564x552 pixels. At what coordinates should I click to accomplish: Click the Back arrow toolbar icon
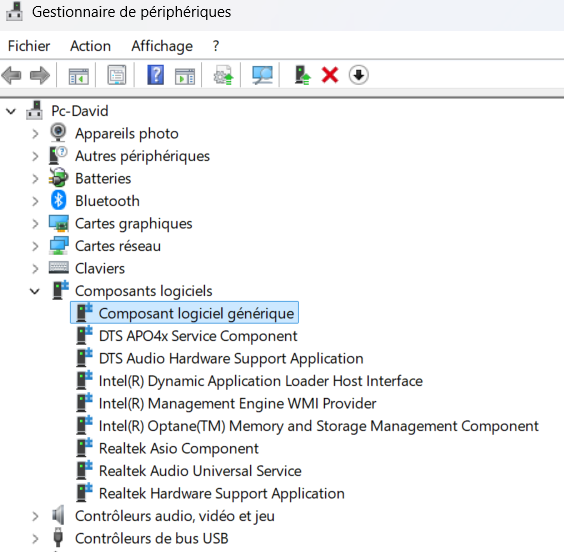pos(11,76)
